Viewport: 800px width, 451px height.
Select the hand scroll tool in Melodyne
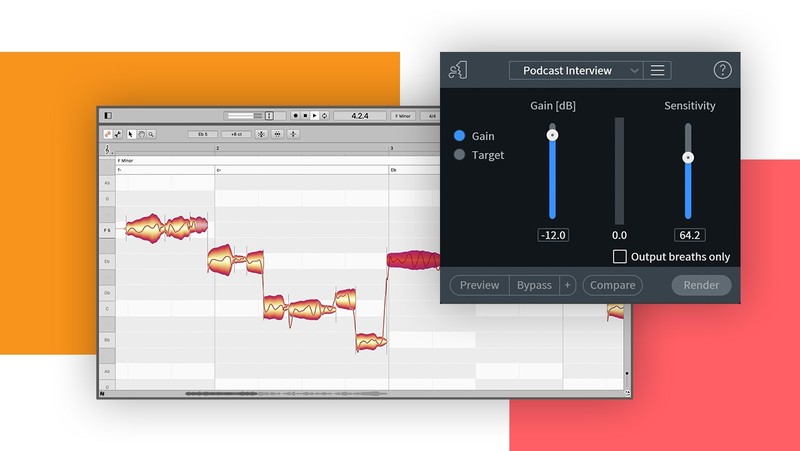[x=141, y=134]
